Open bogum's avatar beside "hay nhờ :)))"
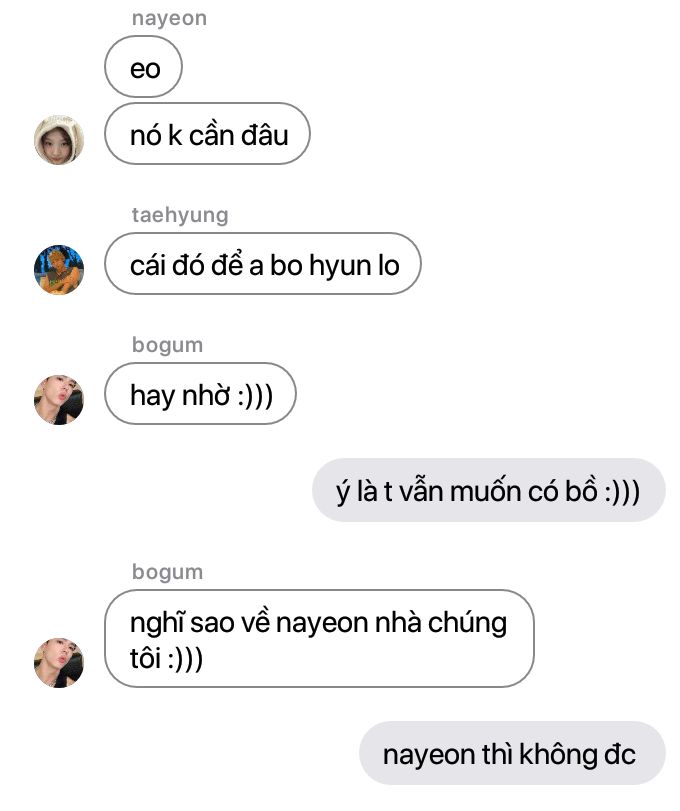Screen dimensions: 680x811 (x=59, y=400)
